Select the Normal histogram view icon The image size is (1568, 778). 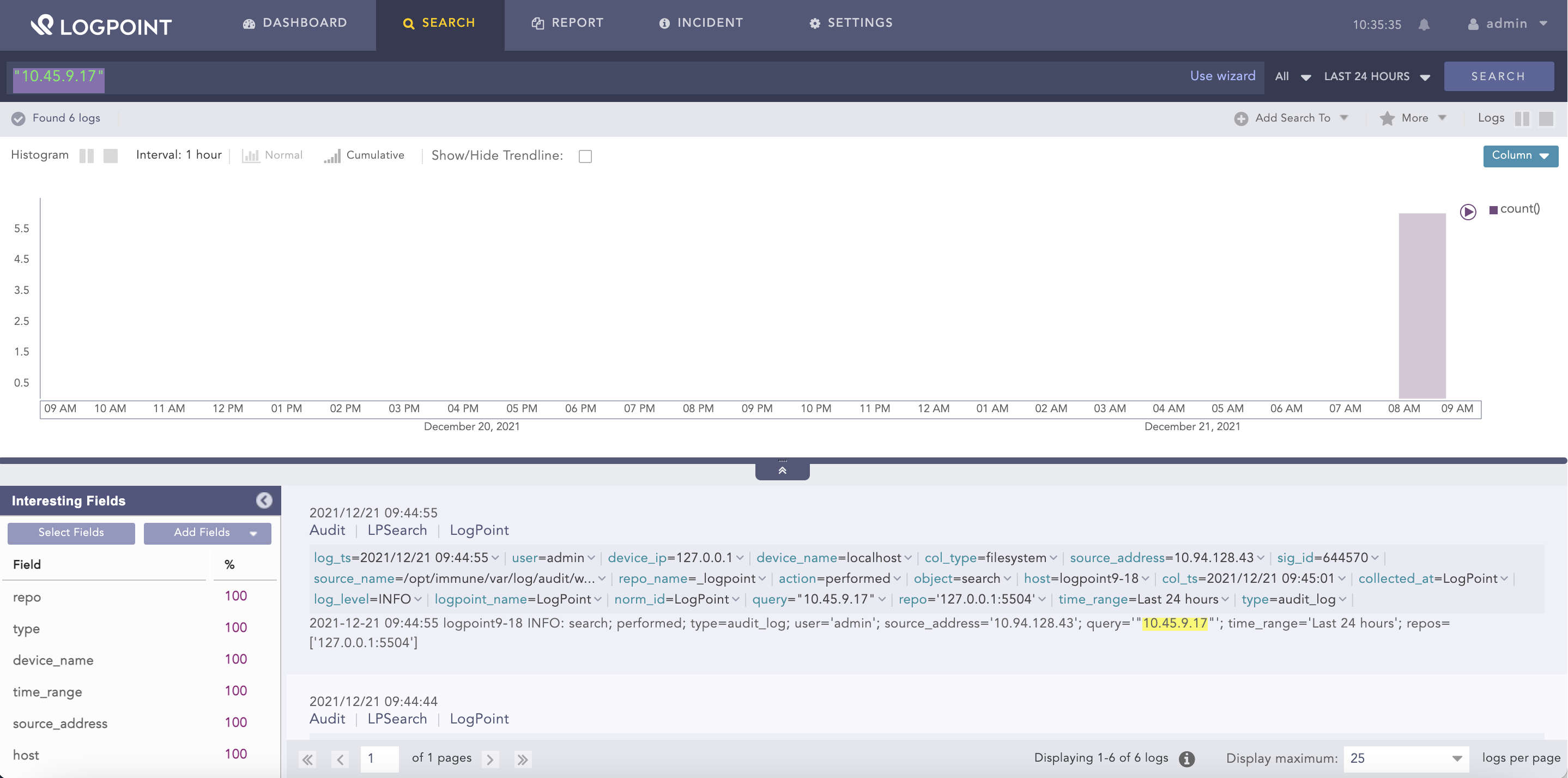point(251,155)
